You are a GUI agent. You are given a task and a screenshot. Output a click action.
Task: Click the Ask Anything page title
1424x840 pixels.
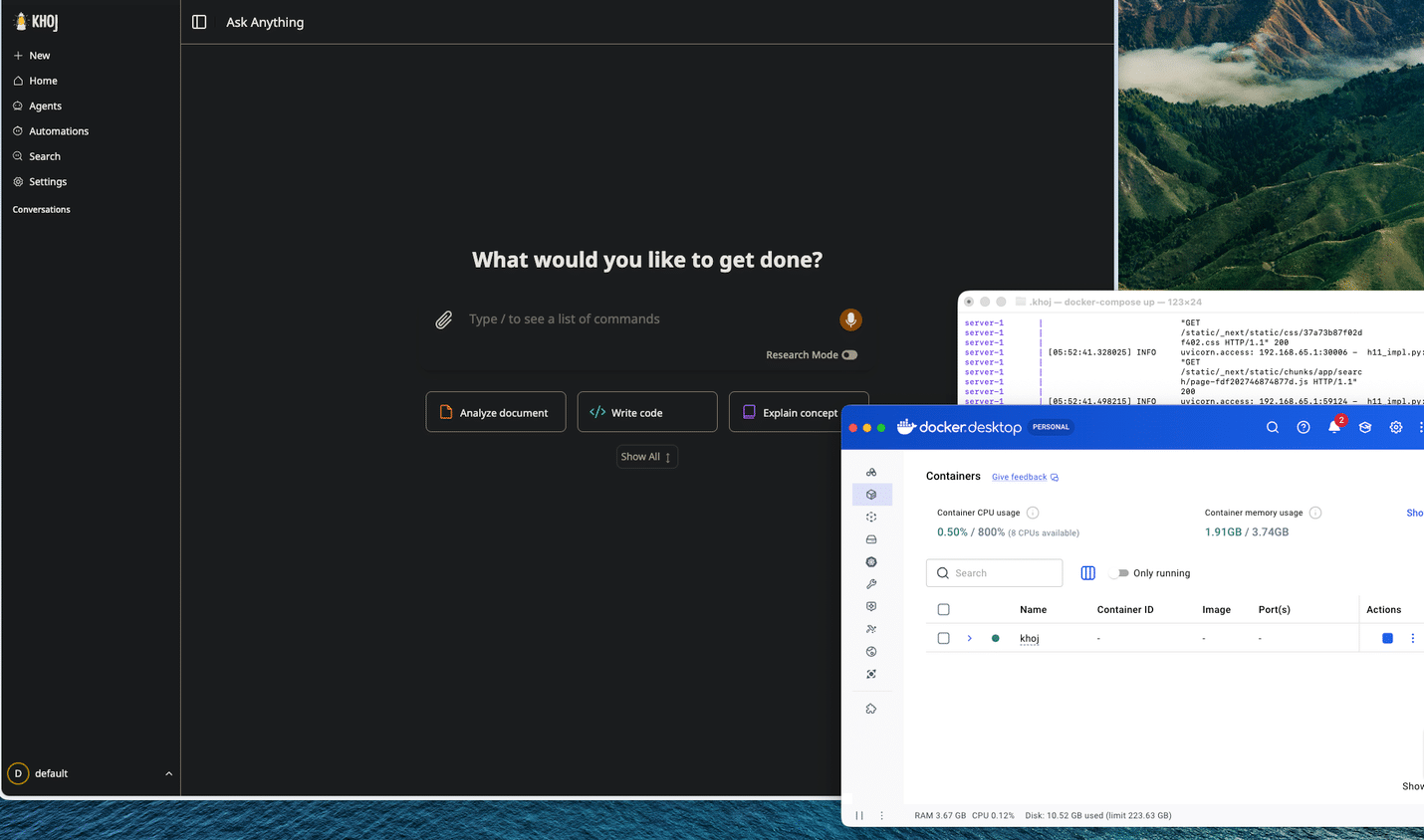pyautogui.click(x=265, y=22)
